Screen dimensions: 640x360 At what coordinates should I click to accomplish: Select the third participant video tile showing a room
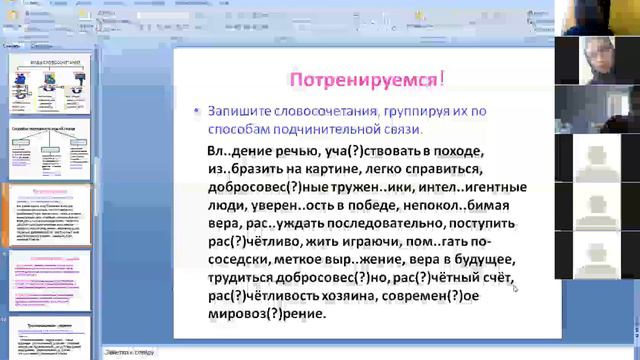[597, 109]
